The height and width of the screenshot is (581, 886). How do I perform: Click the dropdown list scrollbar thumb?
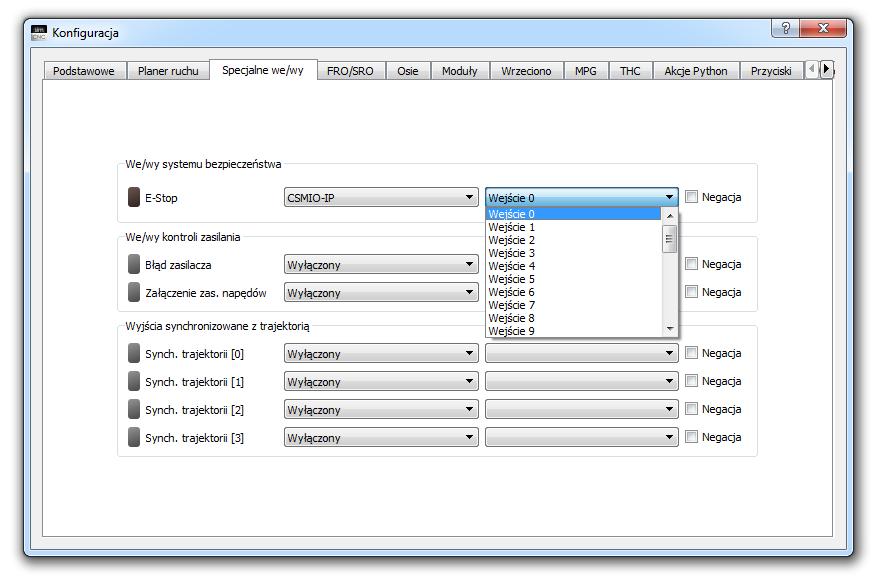tap(670, 239)
